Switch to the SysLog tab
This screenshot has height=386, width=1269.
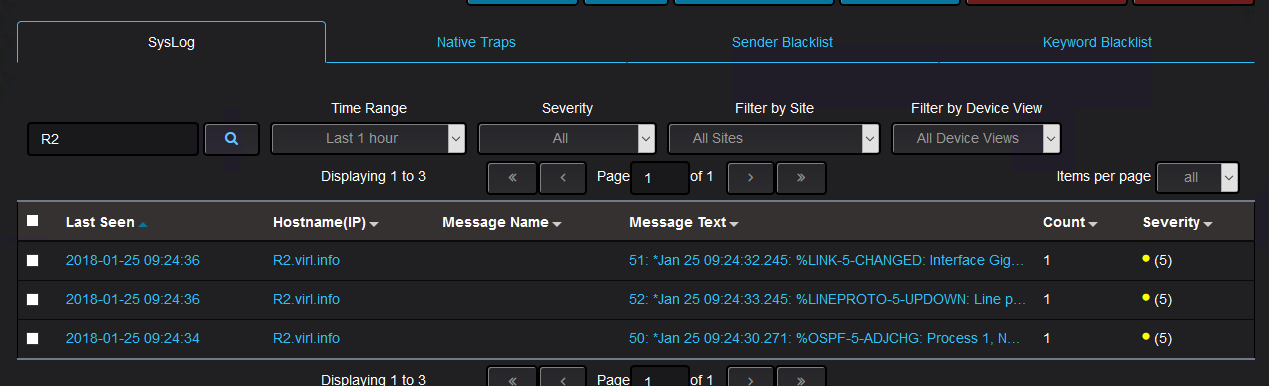tap(171, 42)
